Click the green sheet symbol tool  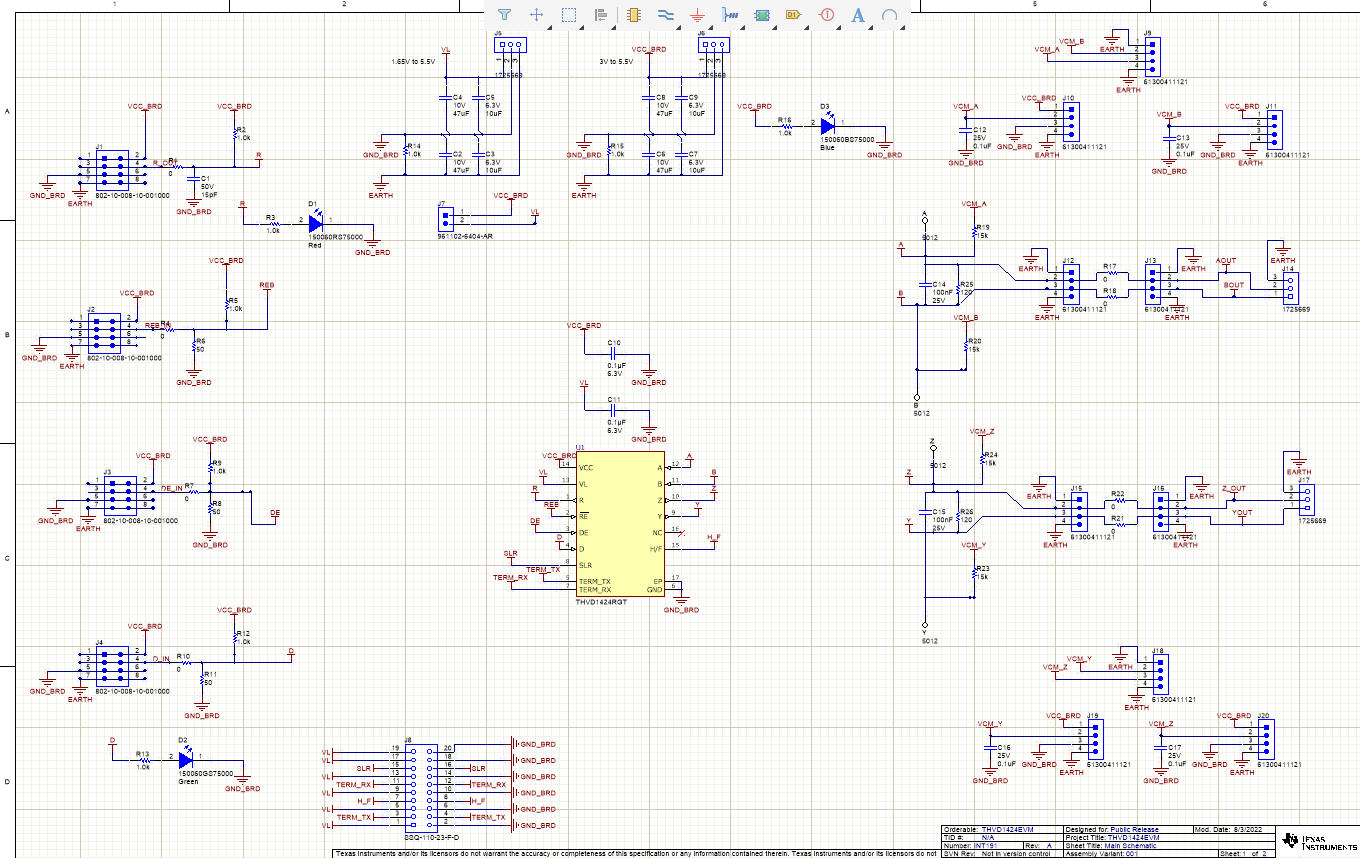pos(761,15)
